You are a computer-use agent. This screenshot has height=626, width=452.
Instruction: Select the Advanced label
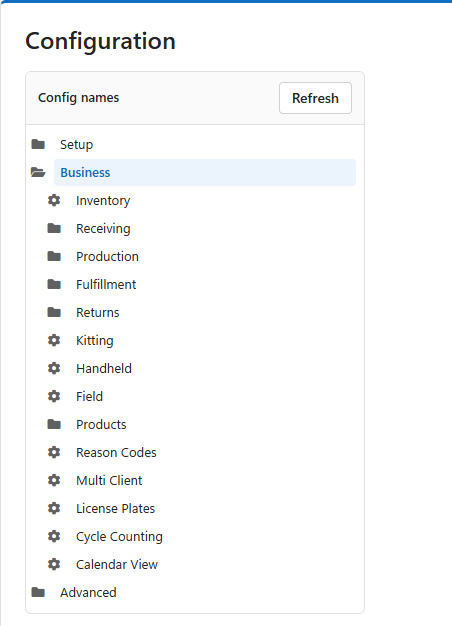88,592
